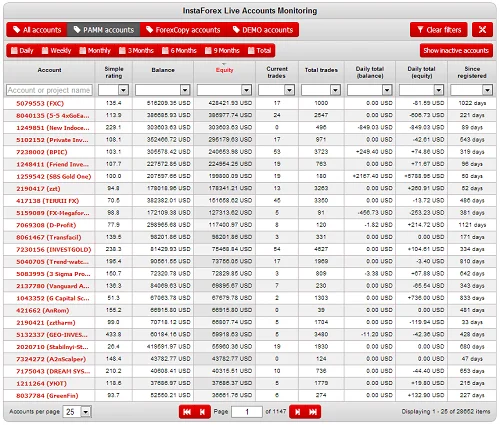Switch to the PAMM accounts tab

point(104,30)
